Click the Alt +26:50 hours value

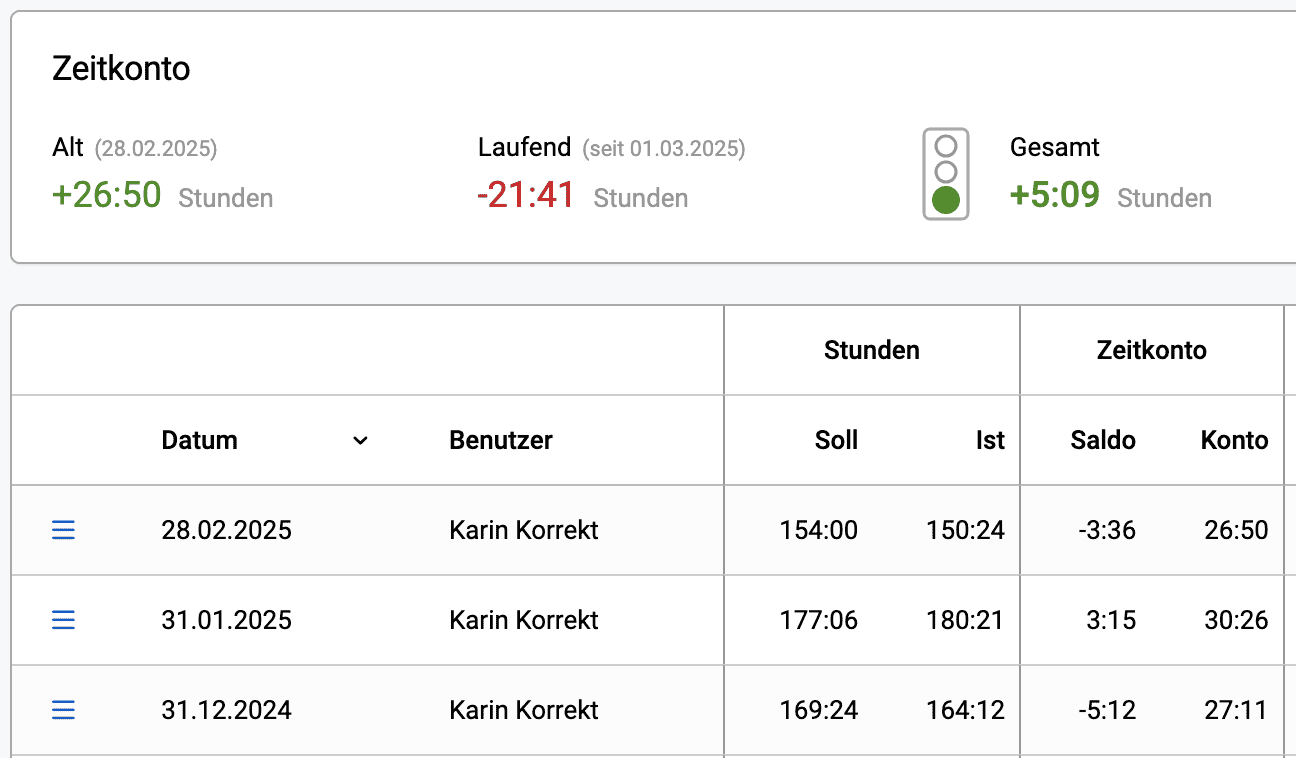107,195
